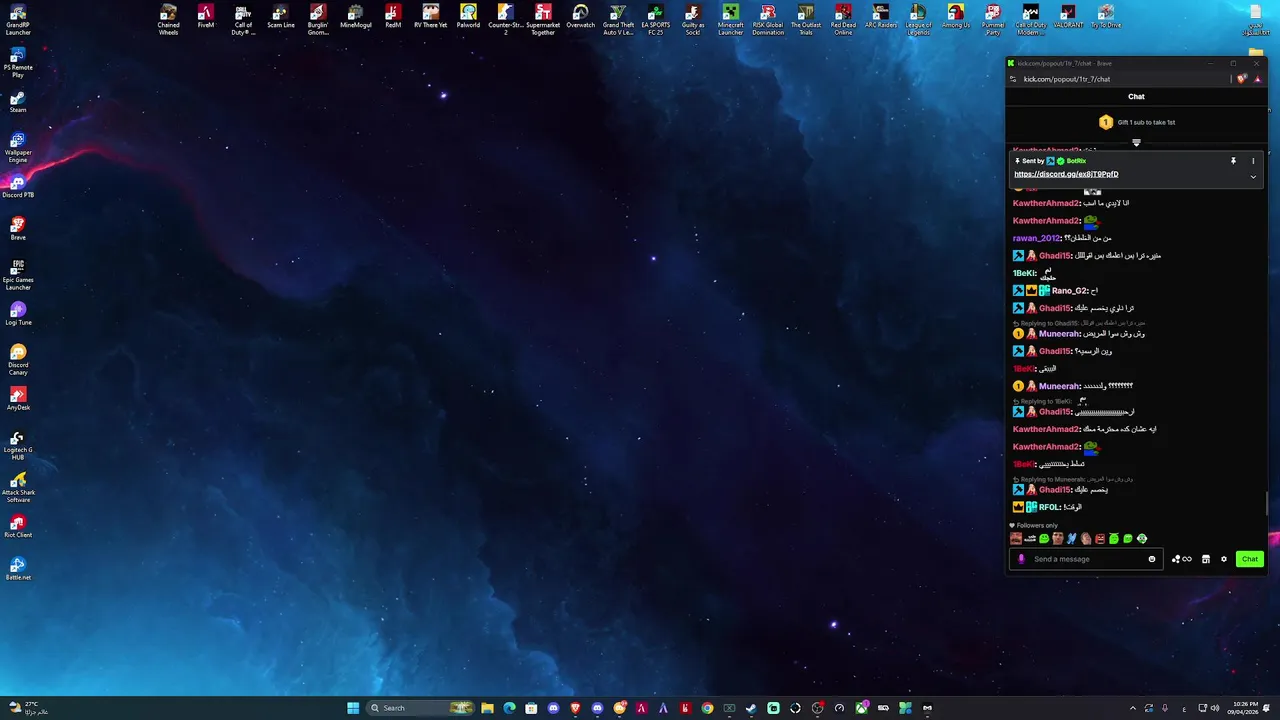This screenshot has height=720, width=1280.
Task: Open BotRix's profile from pinned message
Action: coord(1076,161)
